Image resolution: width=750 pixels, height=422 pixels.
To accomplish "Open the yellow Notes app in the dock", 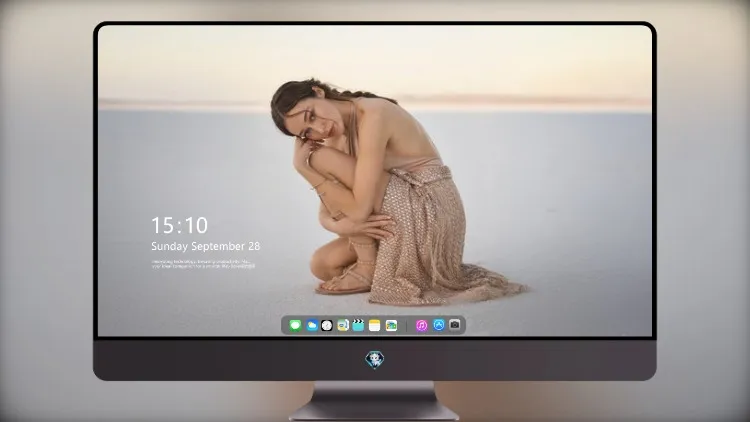I will pyautogui.click(x=375, y=326).
